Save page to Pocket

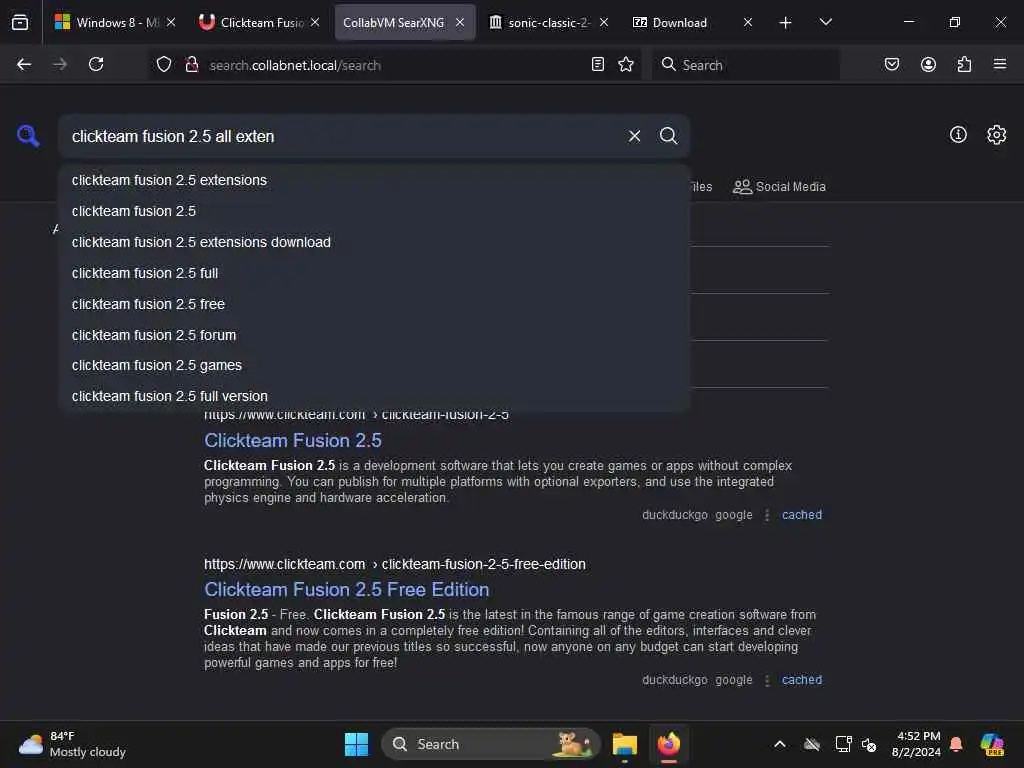coord(891,64)
